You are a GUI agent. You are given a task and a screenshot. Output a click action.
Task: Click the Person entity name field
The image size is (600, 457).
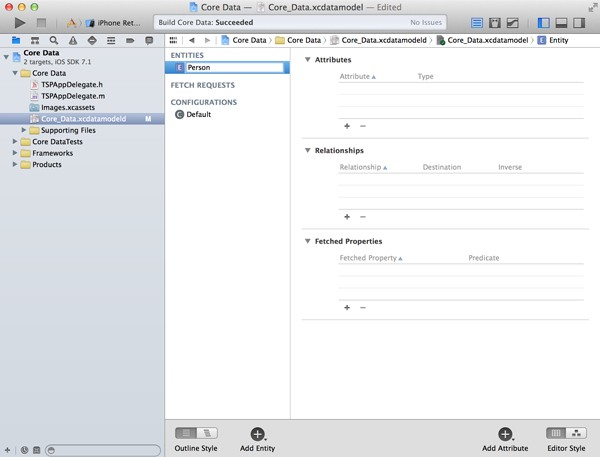(x=235, y=68)
